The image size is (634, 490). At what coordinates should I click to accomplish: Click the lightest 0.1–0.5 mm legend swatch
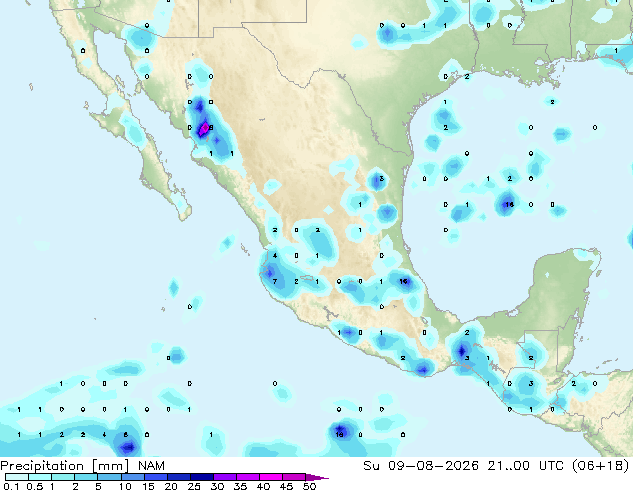[x=17, y=477]
